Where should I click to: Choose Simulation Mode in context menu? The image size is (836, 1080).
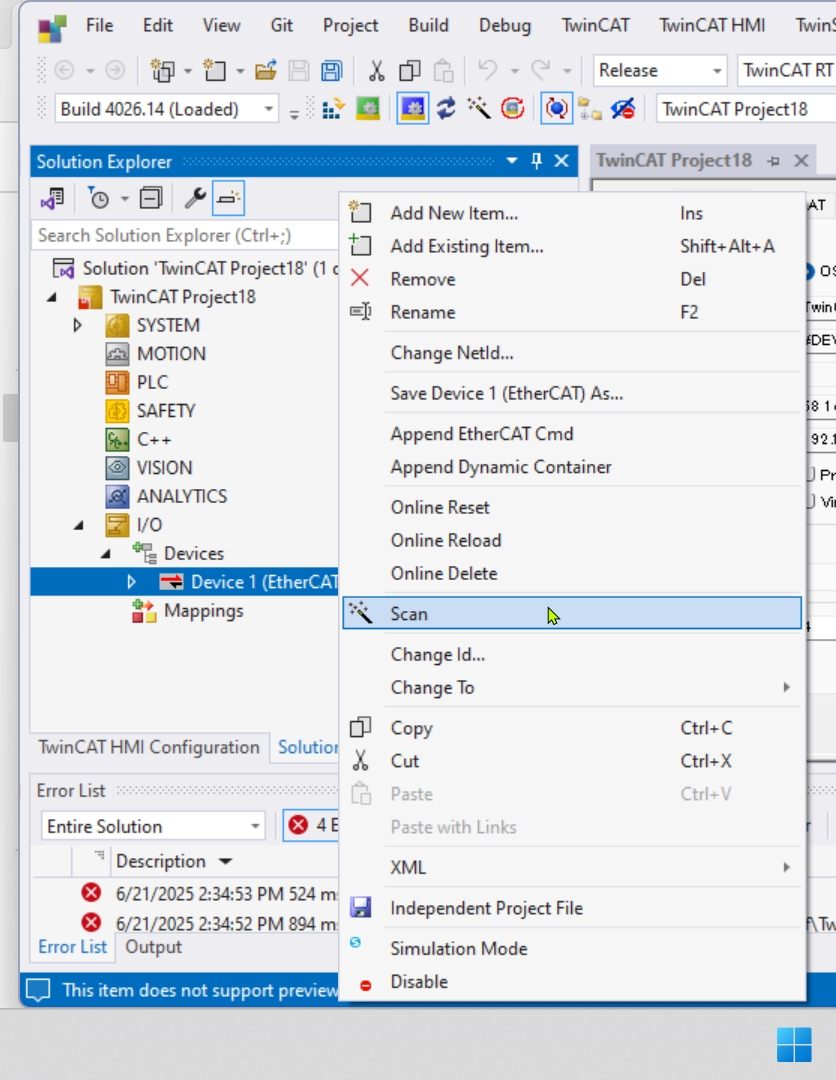[572, 948]
